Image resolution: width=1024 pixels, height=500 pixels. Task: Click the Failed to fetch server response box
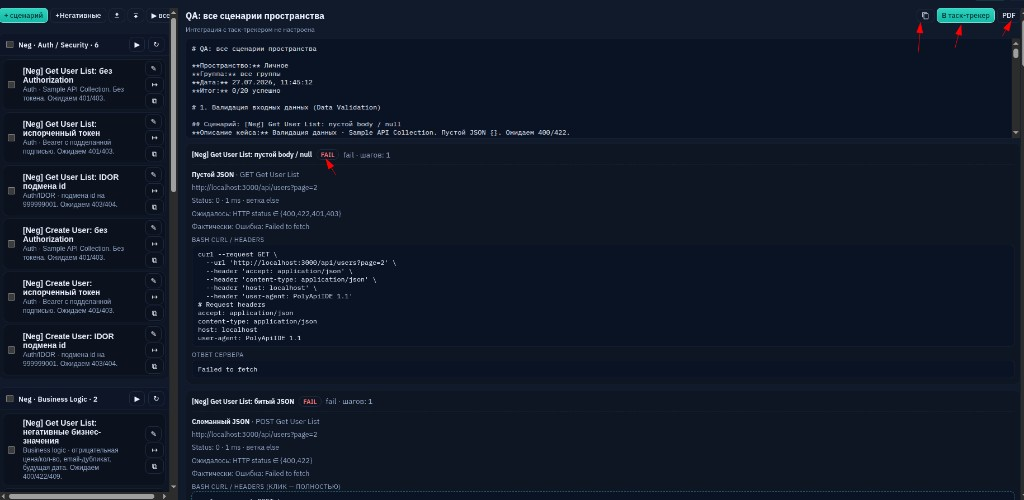pyautogui.click(x=601, y=369)
